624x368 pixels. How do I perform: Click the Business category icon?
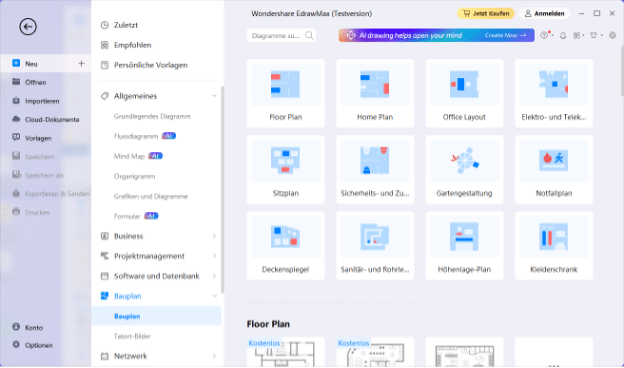[x=105, y=236]
